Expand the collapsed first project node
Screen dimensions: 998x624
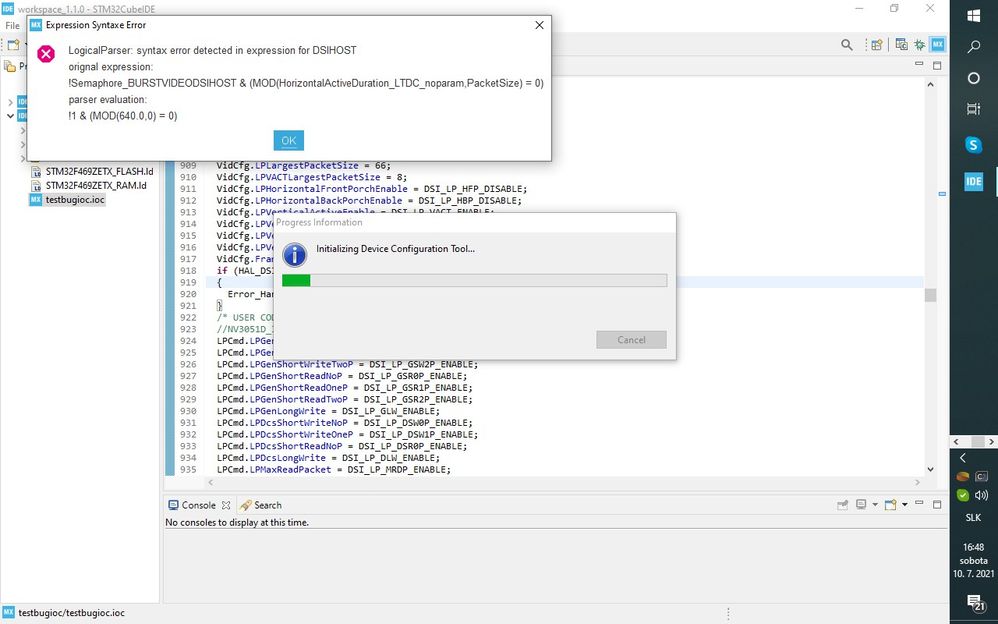click(x=10, y=102)
